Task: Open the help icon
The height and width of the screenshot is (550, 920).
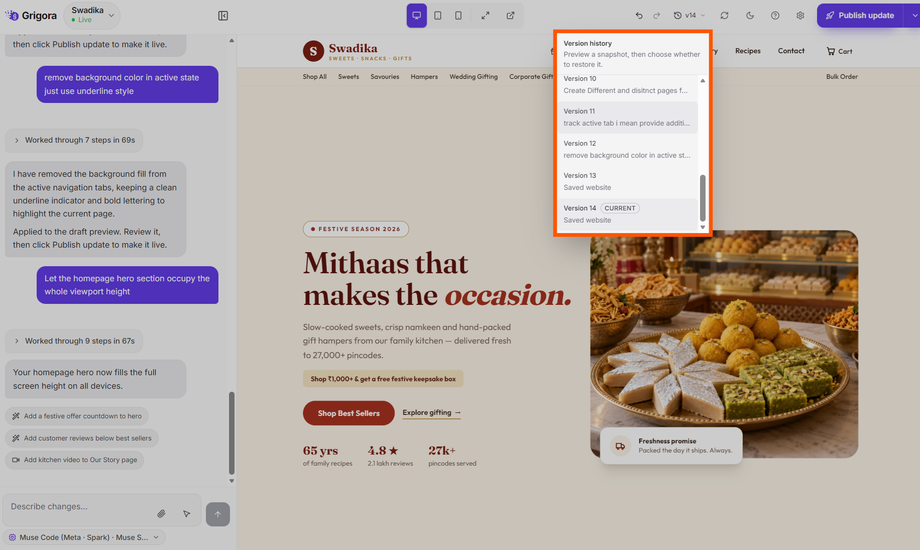Action: (x=775, y=16)
